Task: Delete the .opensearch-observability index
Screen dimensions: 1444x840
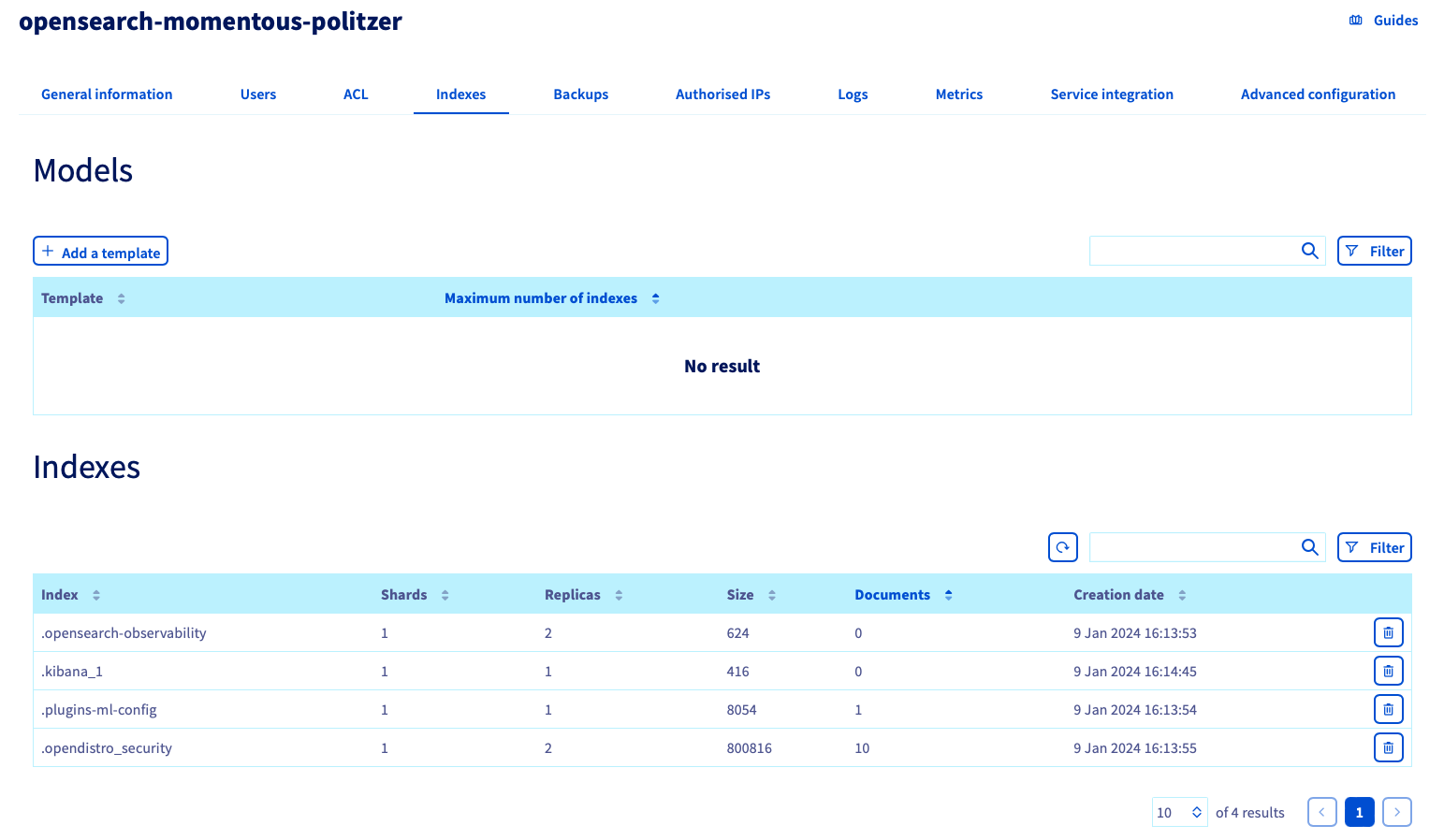Action: click(x=1388, y=632)
